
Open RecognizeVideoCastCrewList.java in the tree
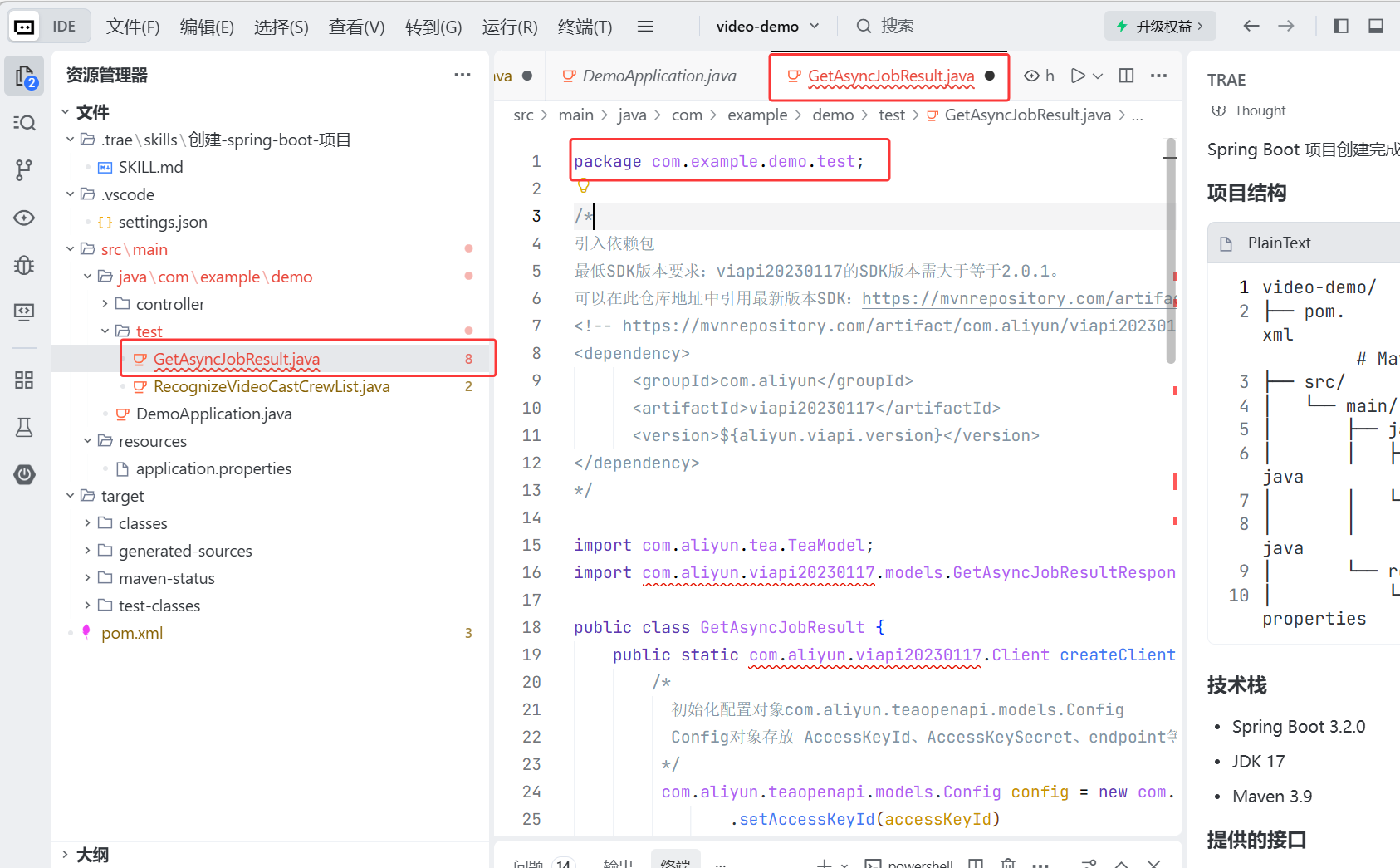[272, 386]
